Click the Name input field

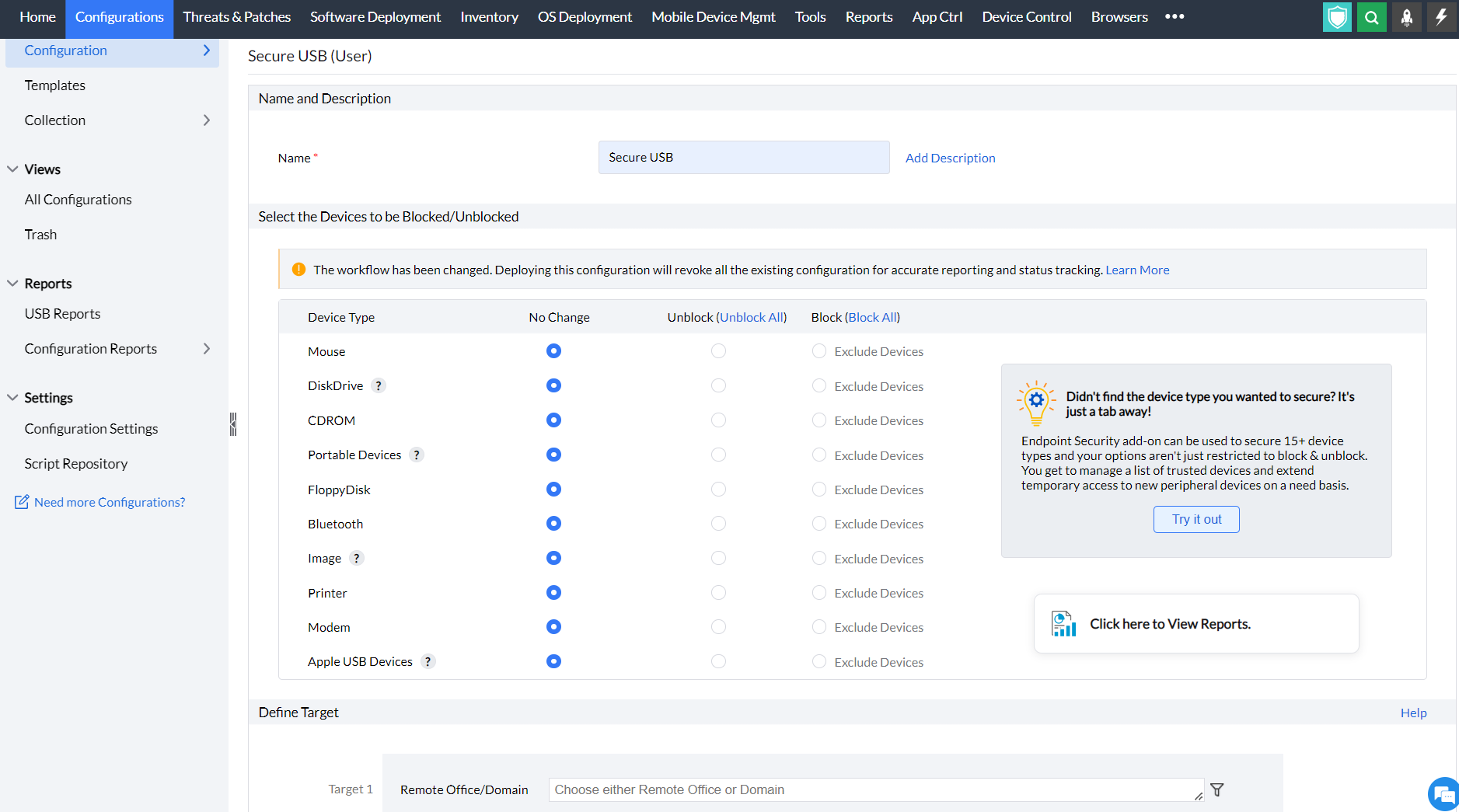[x=743, y=158]
